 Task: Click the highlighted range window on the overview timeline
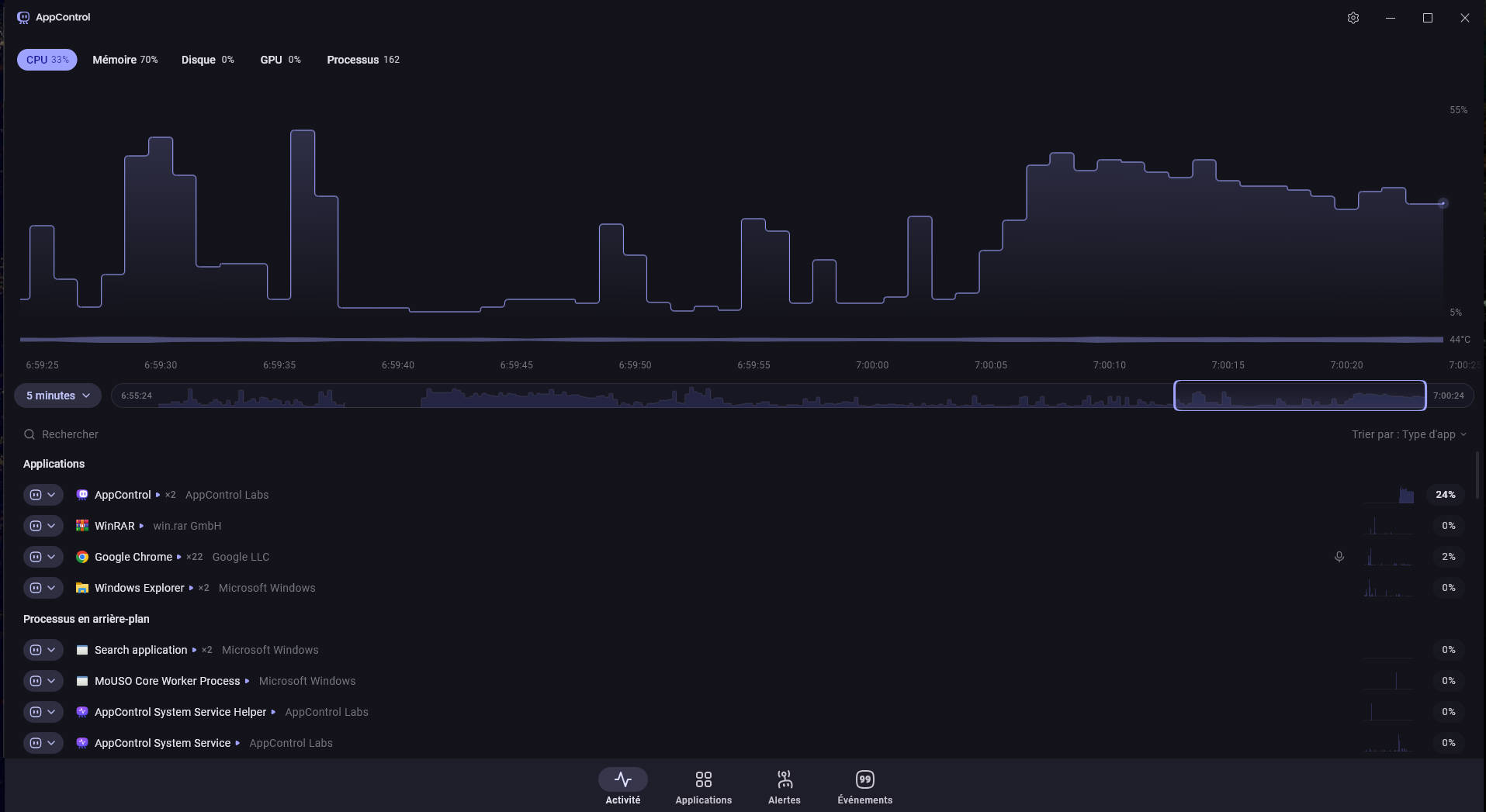coord(1300,396)
